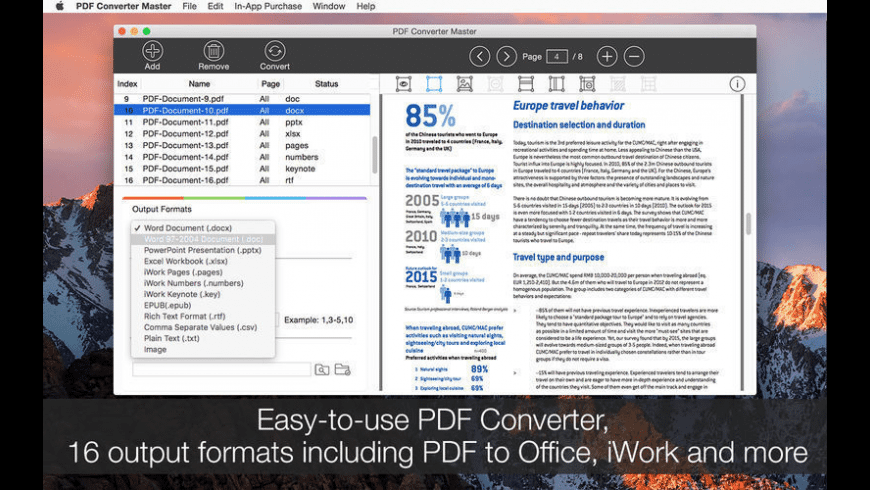The image size is (870, 490).
Task: Click the Status column header
Action: 326,84
